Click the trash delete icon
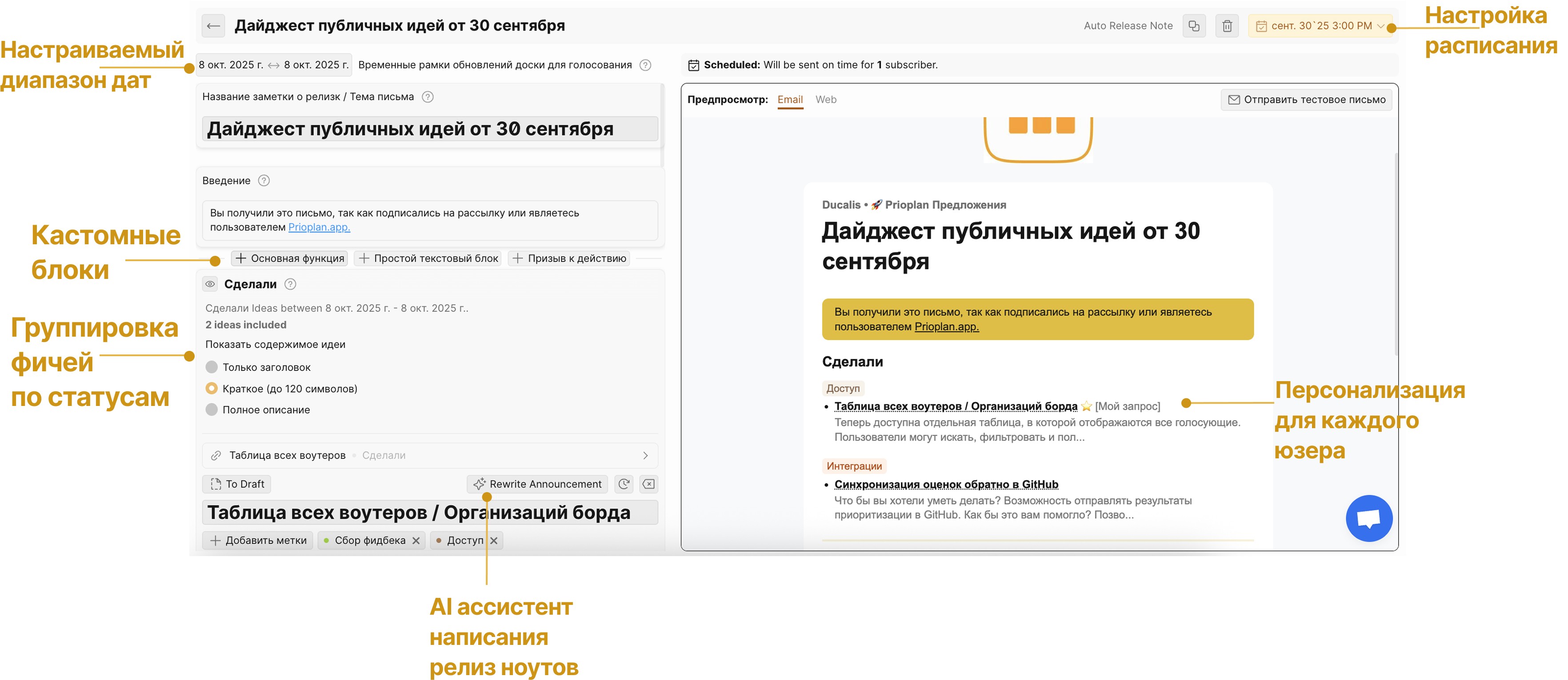The width and height of the screenshot is (1568, 680). [x=1227, y=26]
